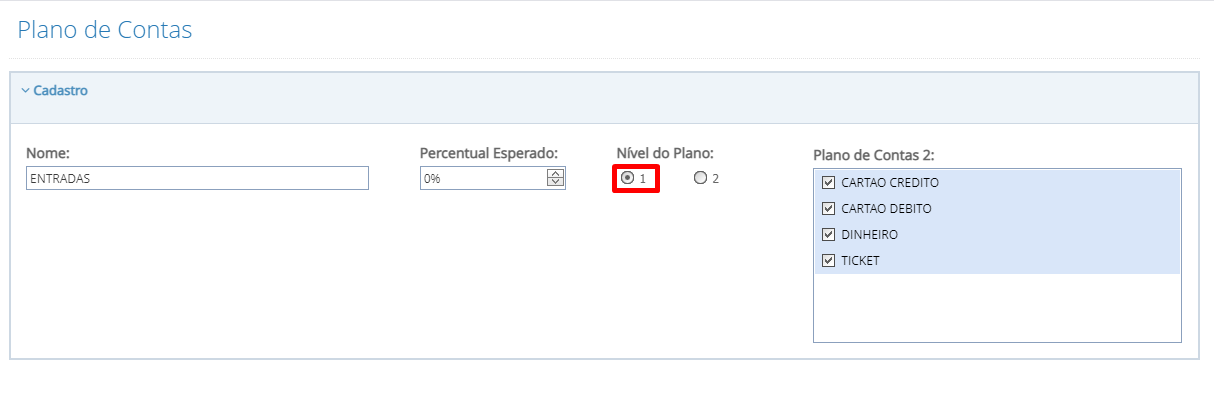Increase Percentual Esperado with up arrow

pos(555,174)
